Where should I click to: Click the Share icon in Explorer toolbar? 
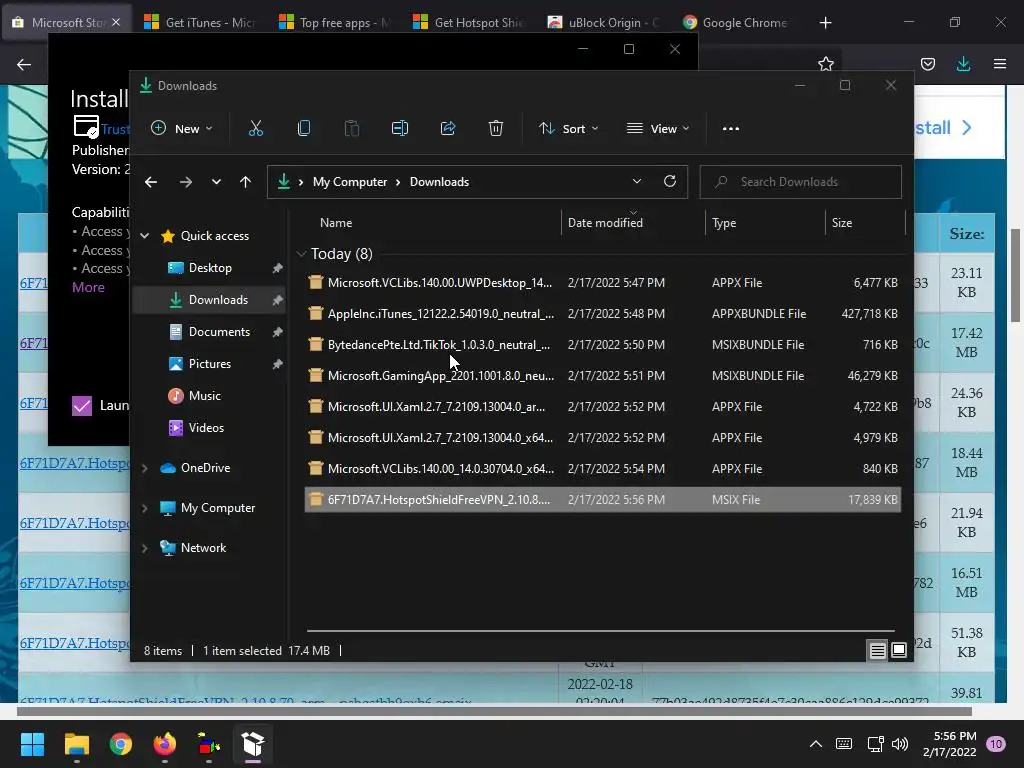coord(448,129)
